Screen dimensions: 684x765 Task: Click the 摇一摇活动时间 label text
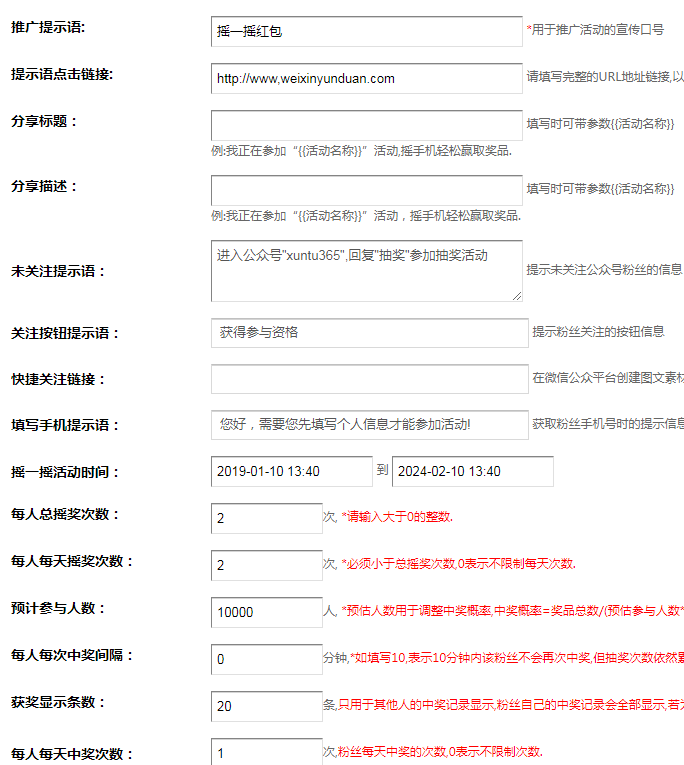click(65, 472)
